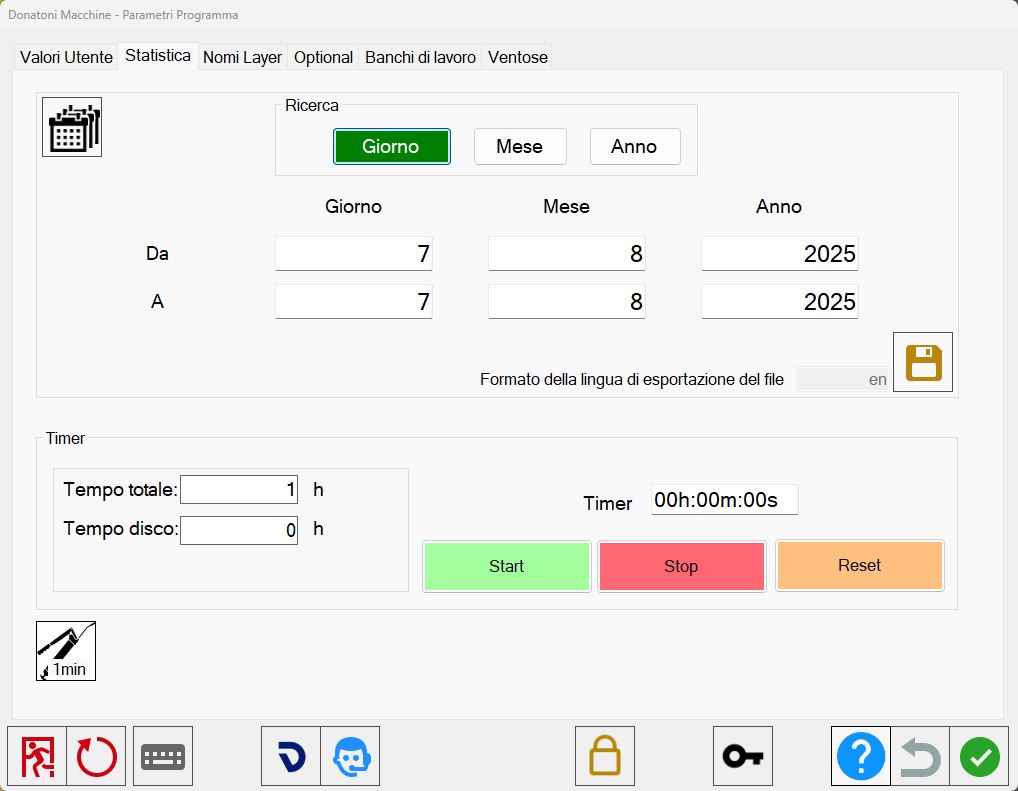This screenshot has width=1018, height=791.
Task: Select the Giorno search mode
Action: tap(391, 146)
